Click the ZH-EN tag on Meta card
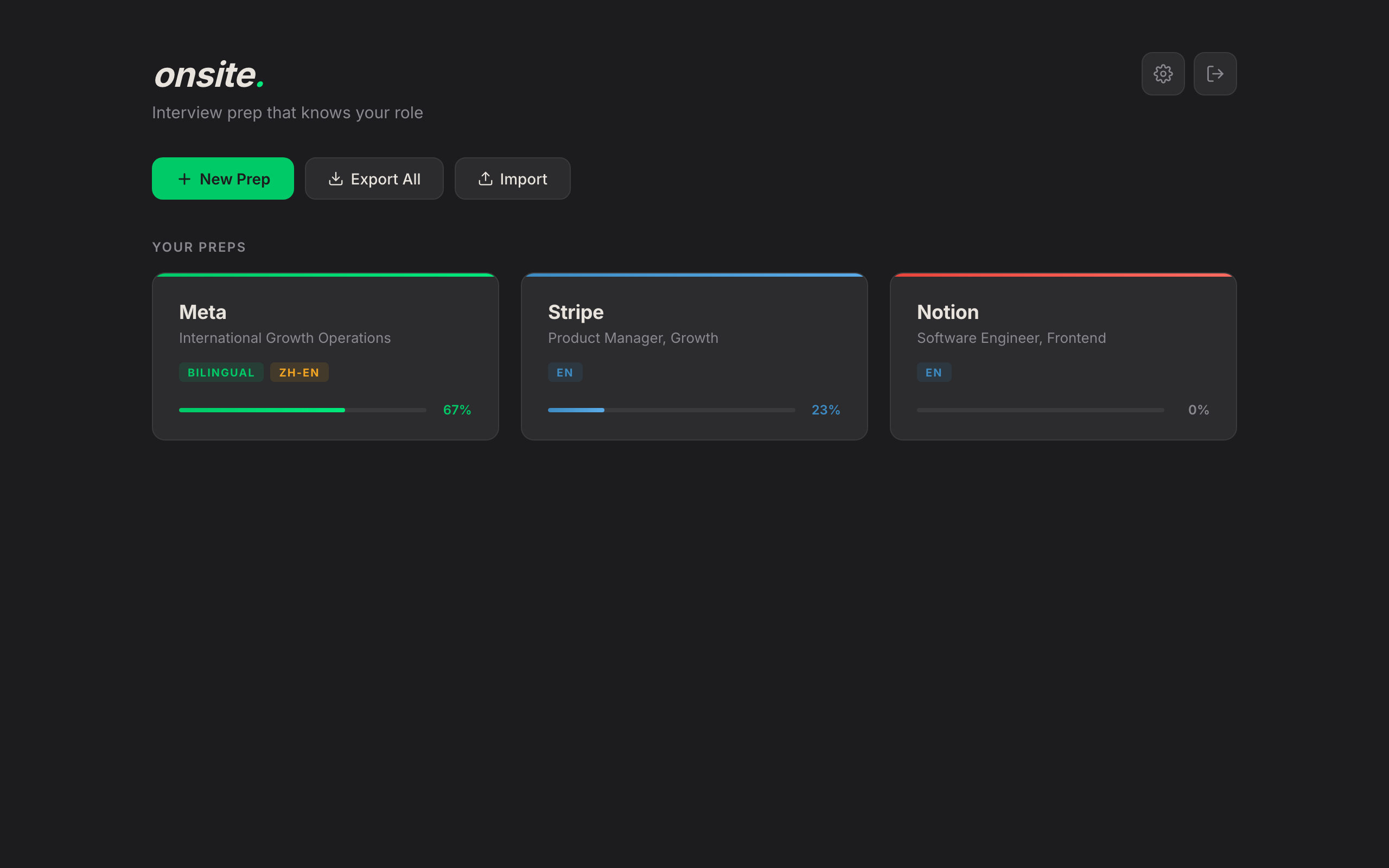The width and height of the screenshot is (1389, 868). [x=299, y=373]
